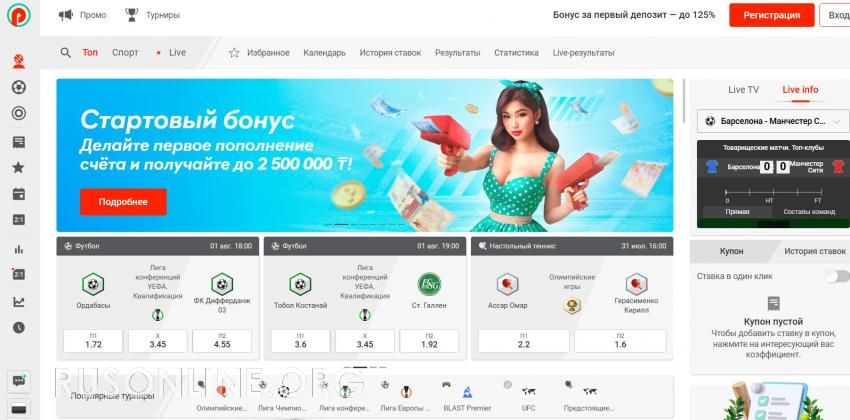Toggle the one-click bet switch
850x420 pixels.
837,276
